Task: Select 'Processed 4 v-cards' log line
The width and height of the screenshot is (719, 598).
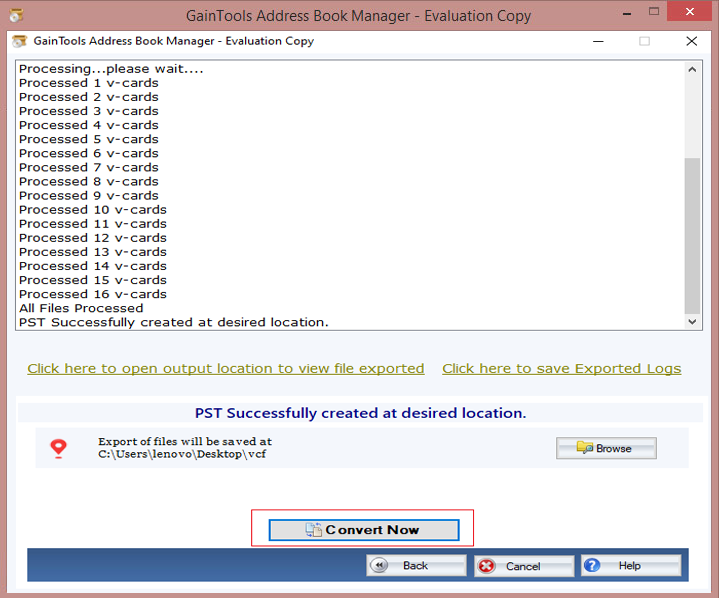Action: tap(88, 125)
